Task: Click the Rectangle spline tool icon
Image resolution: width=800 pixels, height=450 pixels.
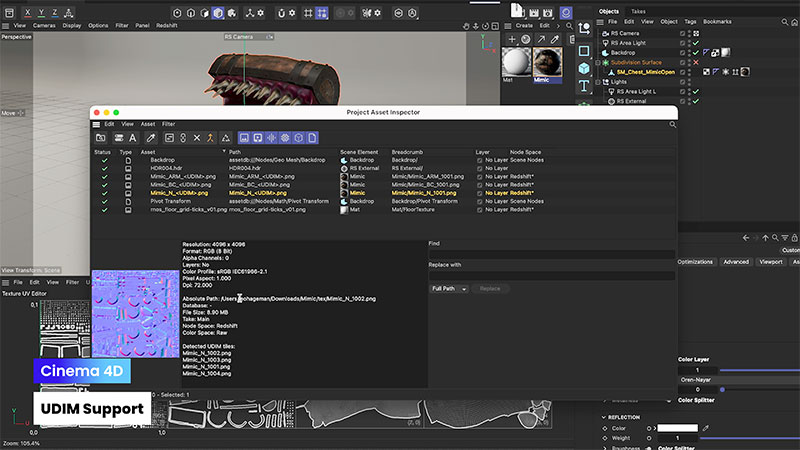Action: pyautogui.click(x=584, y=51)
